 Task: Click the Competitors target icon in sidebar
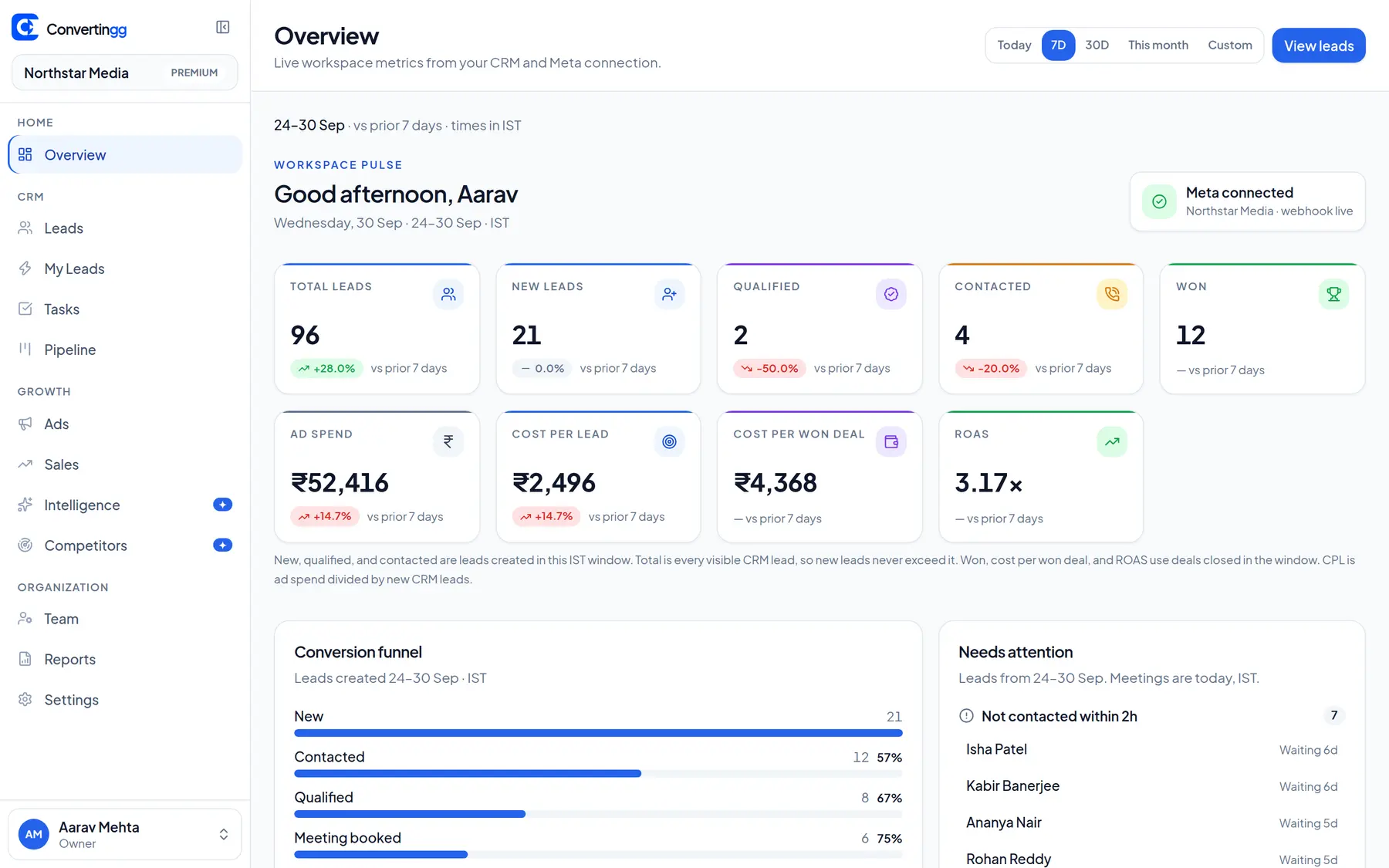[25, 545]
